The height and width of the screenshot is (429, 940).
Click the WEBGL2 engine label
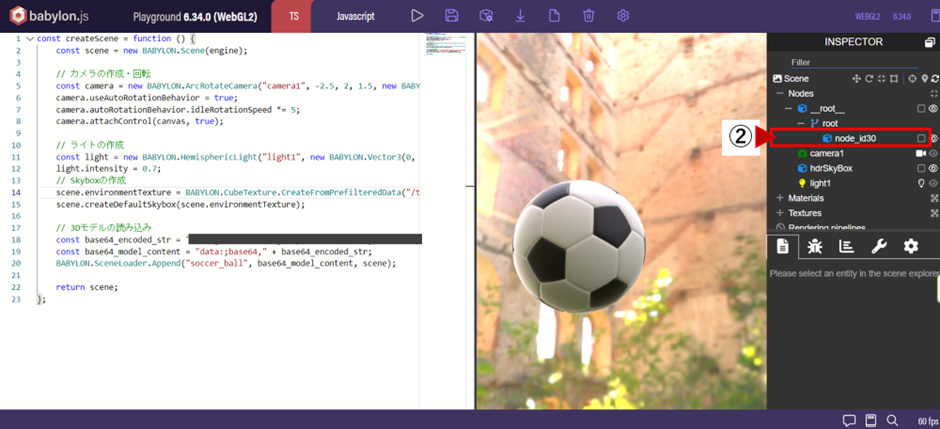click(x=868, y=16)
